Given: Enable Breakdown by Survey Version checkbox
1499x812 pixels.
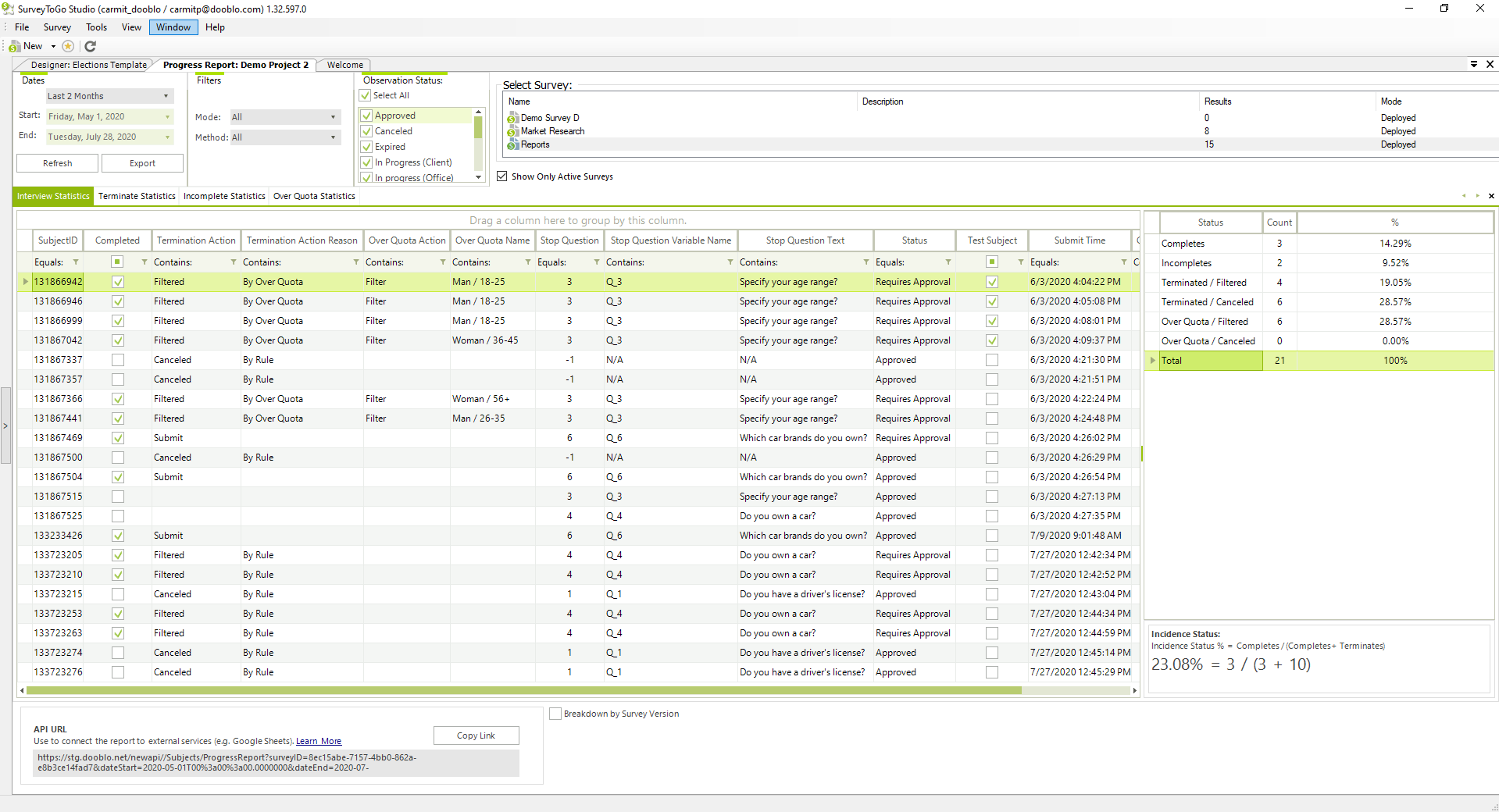Looking at the screenshot, I should pyautogui.click(x=555, y=714).
